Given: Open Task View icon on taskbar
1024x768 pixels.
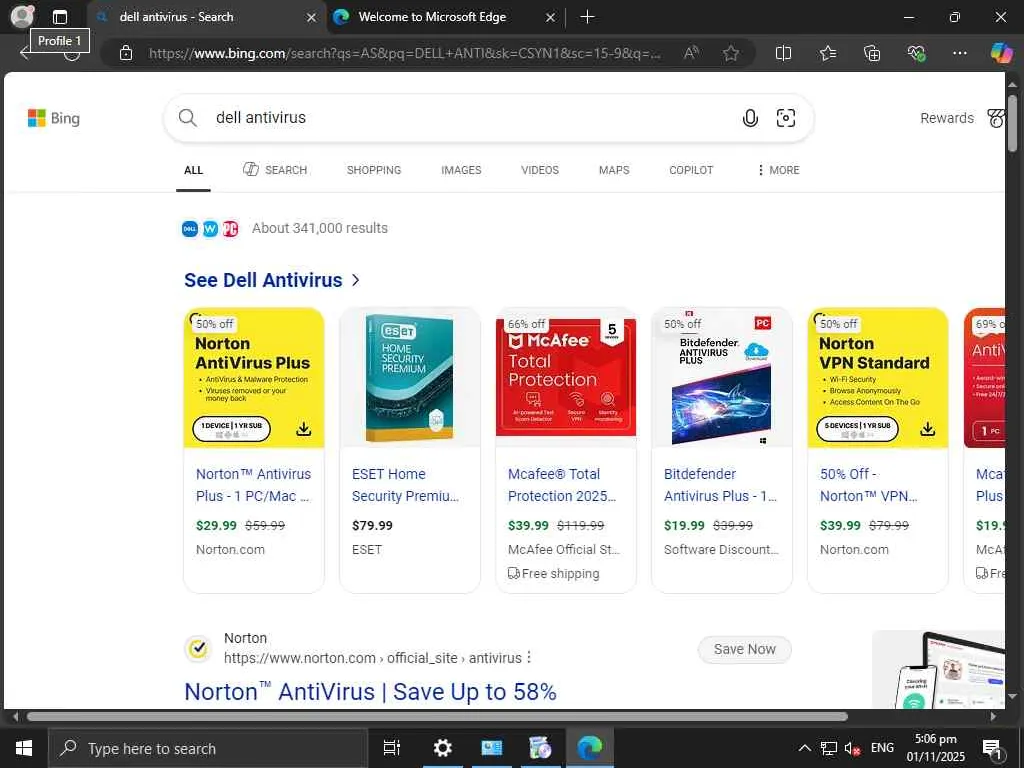Looking at the screenshot, I should pos(392,748).
